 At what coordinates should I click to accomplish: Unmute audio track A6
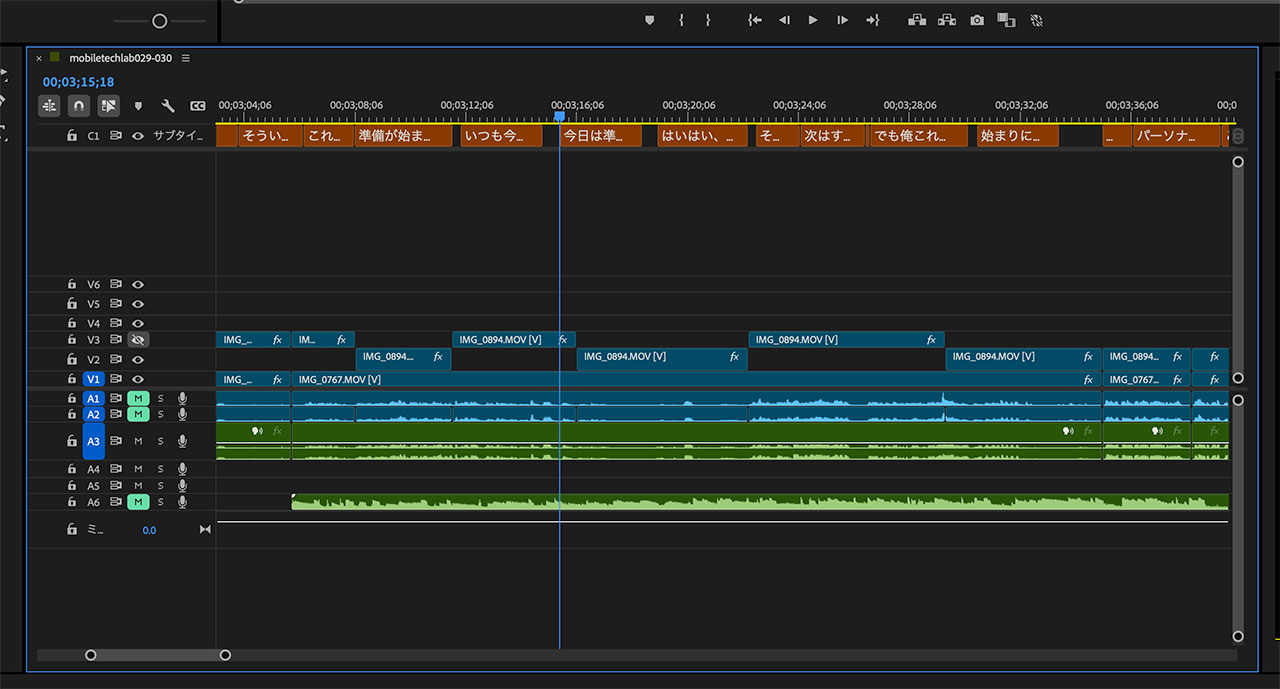(138, 502)
